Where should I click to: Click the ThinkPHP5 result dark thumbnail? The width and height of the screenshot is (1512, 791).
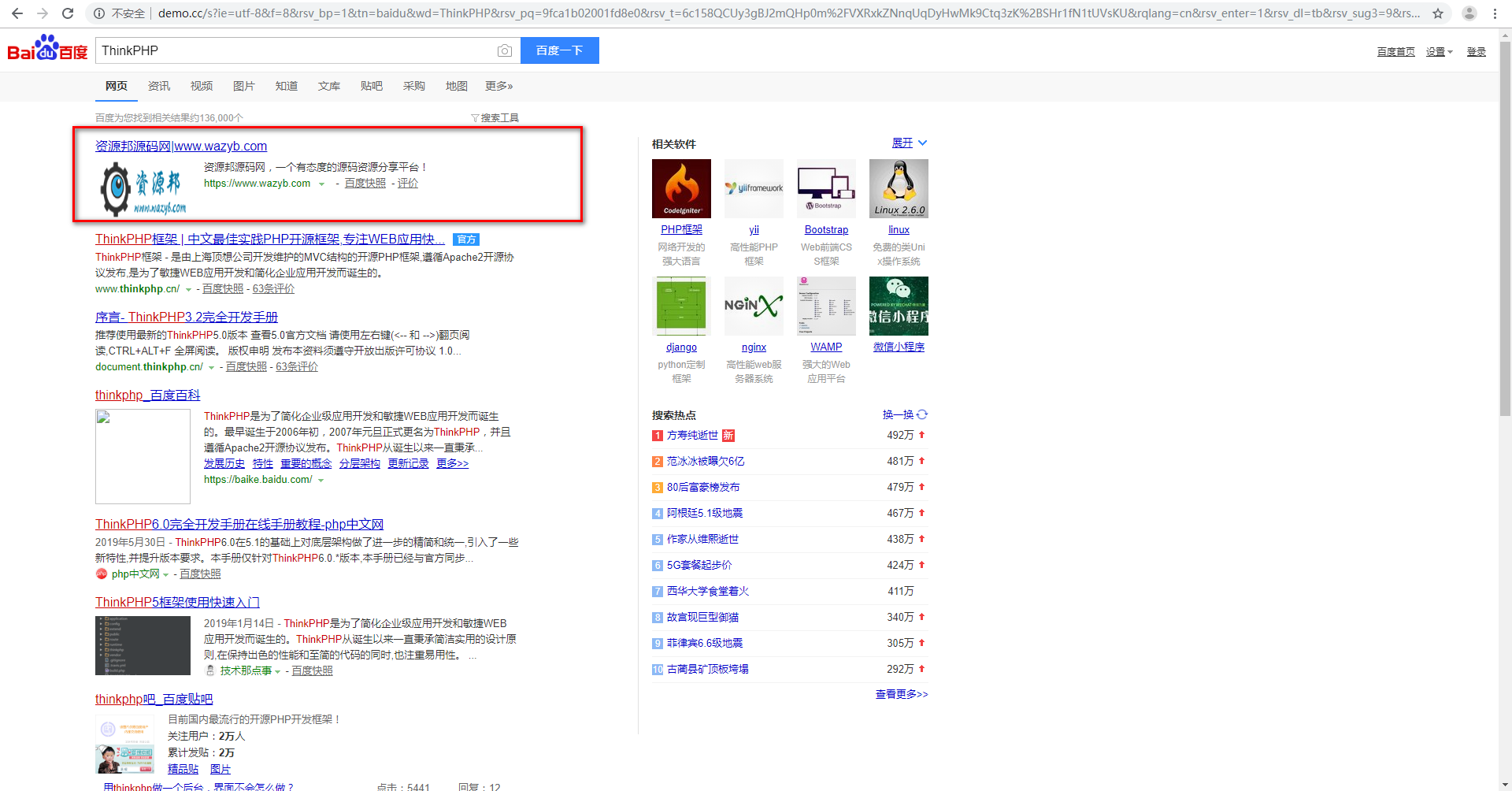coord(143,646)
